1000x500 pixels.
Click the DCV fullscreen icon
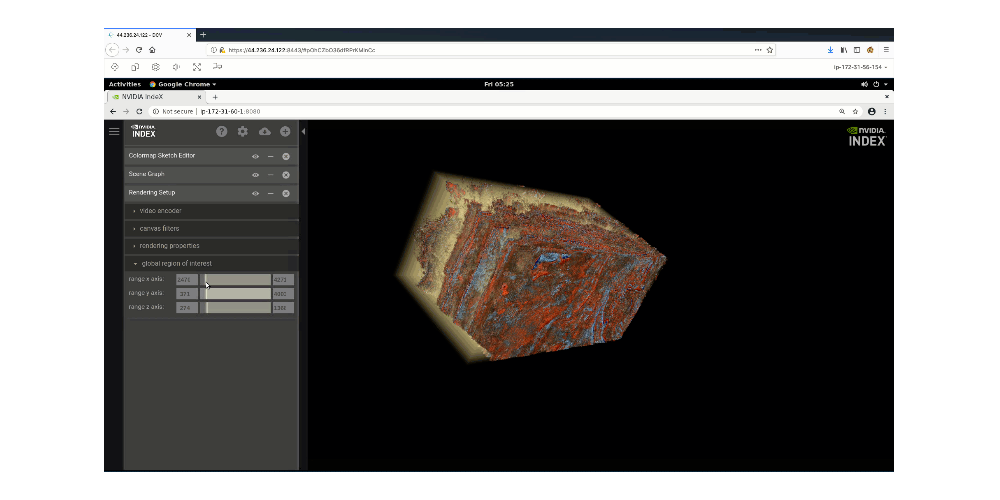[x=197, y=67]
